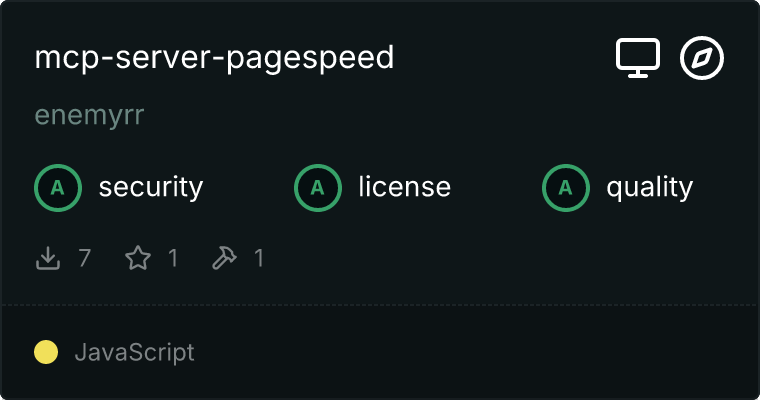Click the desktop monitor icon

tap(638, 58)
